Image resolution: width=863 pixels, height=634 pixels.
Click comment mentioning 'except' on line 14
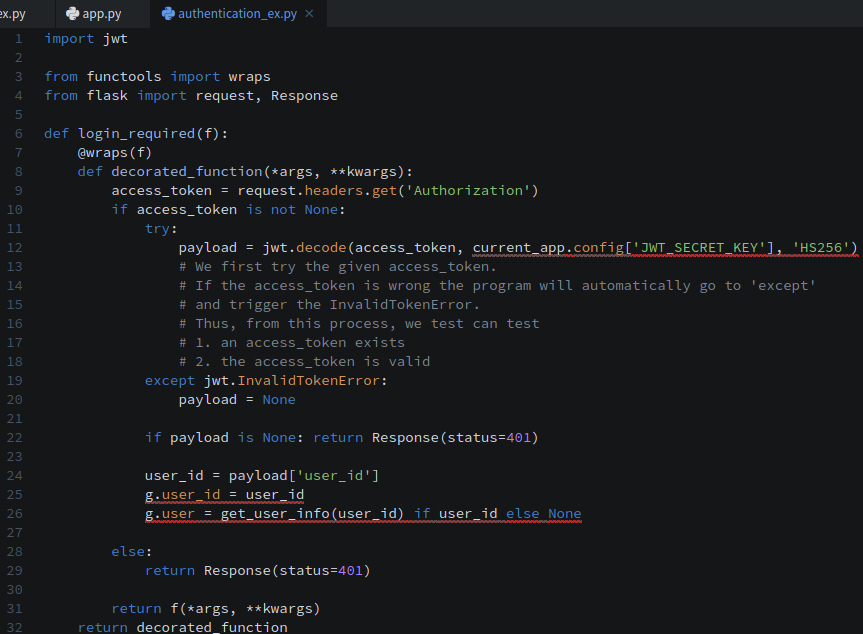[x=497, y=286]
